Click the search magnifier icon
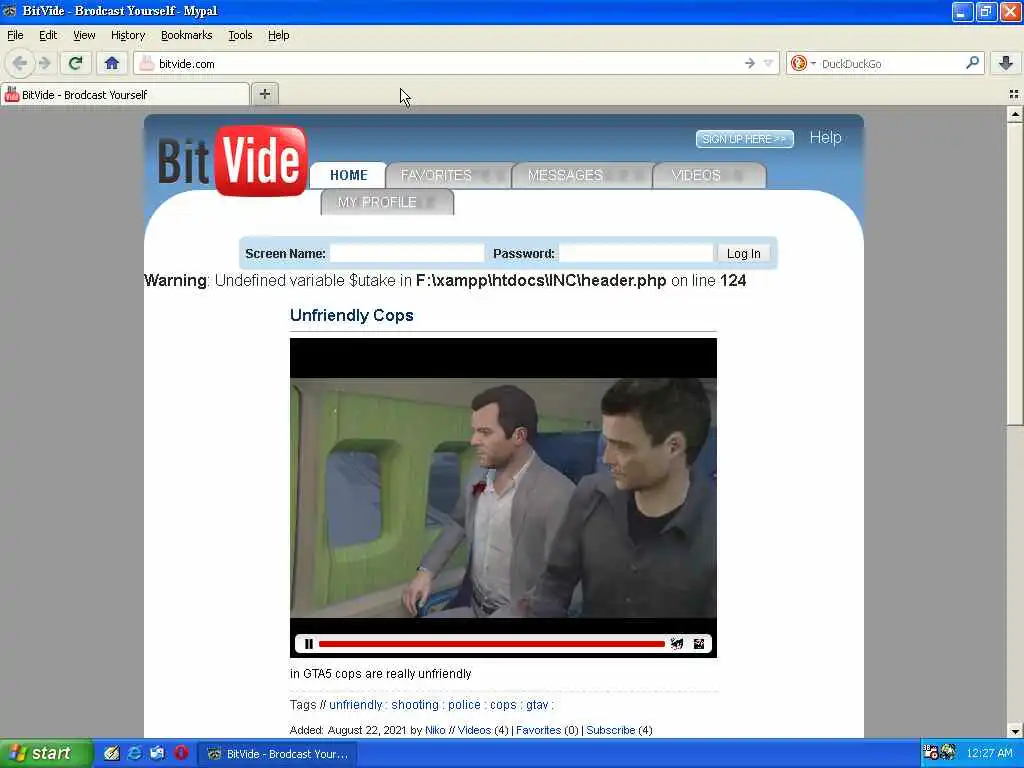 click(972, 63)
